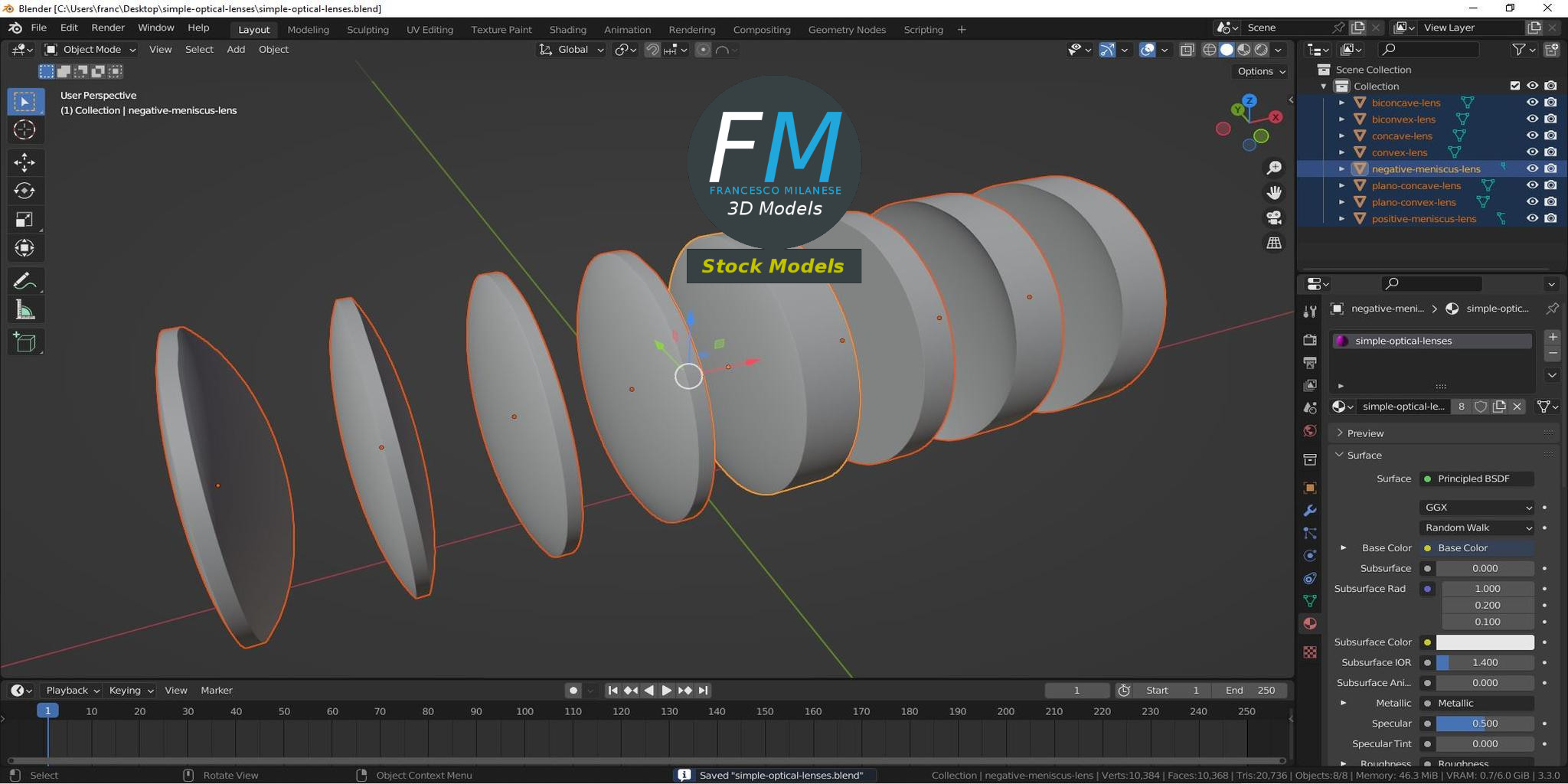This screenshot has height=784, width=1568.
Task: Open the Physics Properties tab
Action: click(x=1309, y=554)
